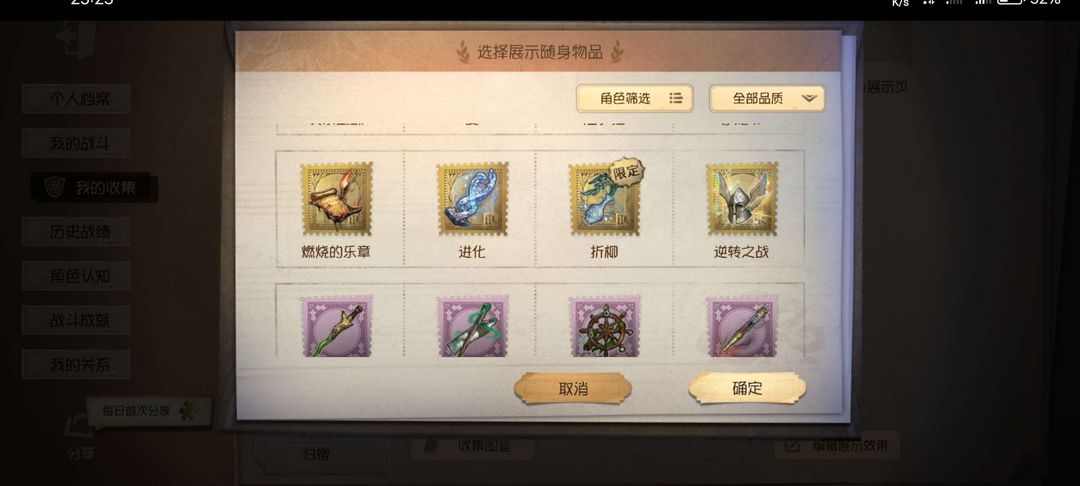Viewport: 1080px width, 486px height.
Task: Select the 进化 blue gauntlet accessory stamp
Action: coord(472,199)
